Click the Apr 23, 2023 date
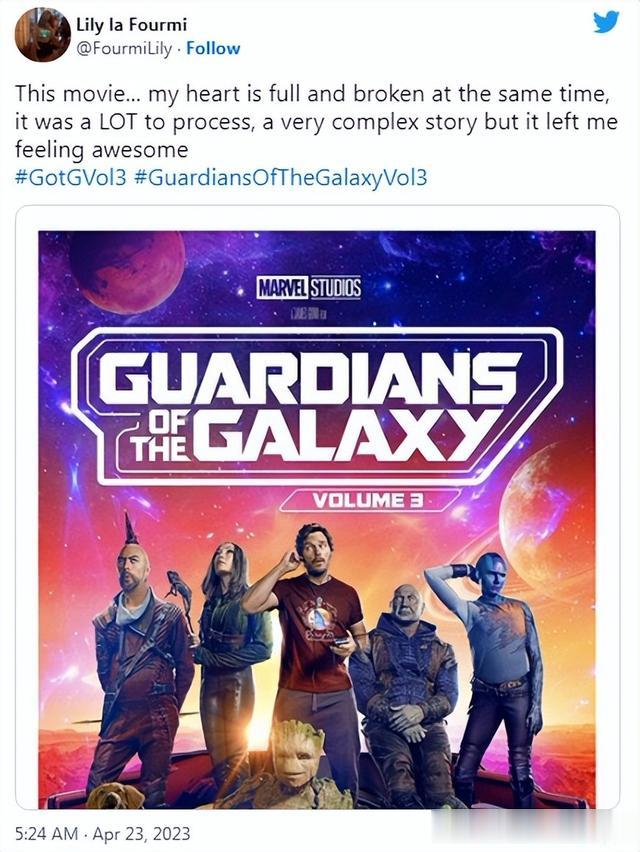This screenshot has height=852, width=640. tap(141, 834)
